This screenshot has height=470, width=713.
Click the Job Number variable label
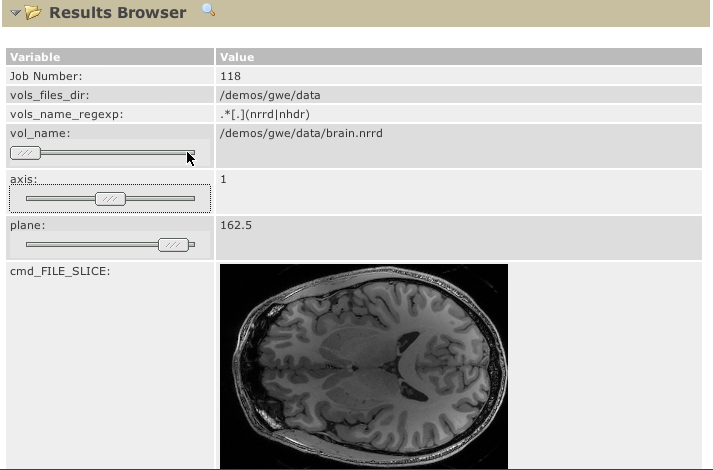[x=45, y=76]
